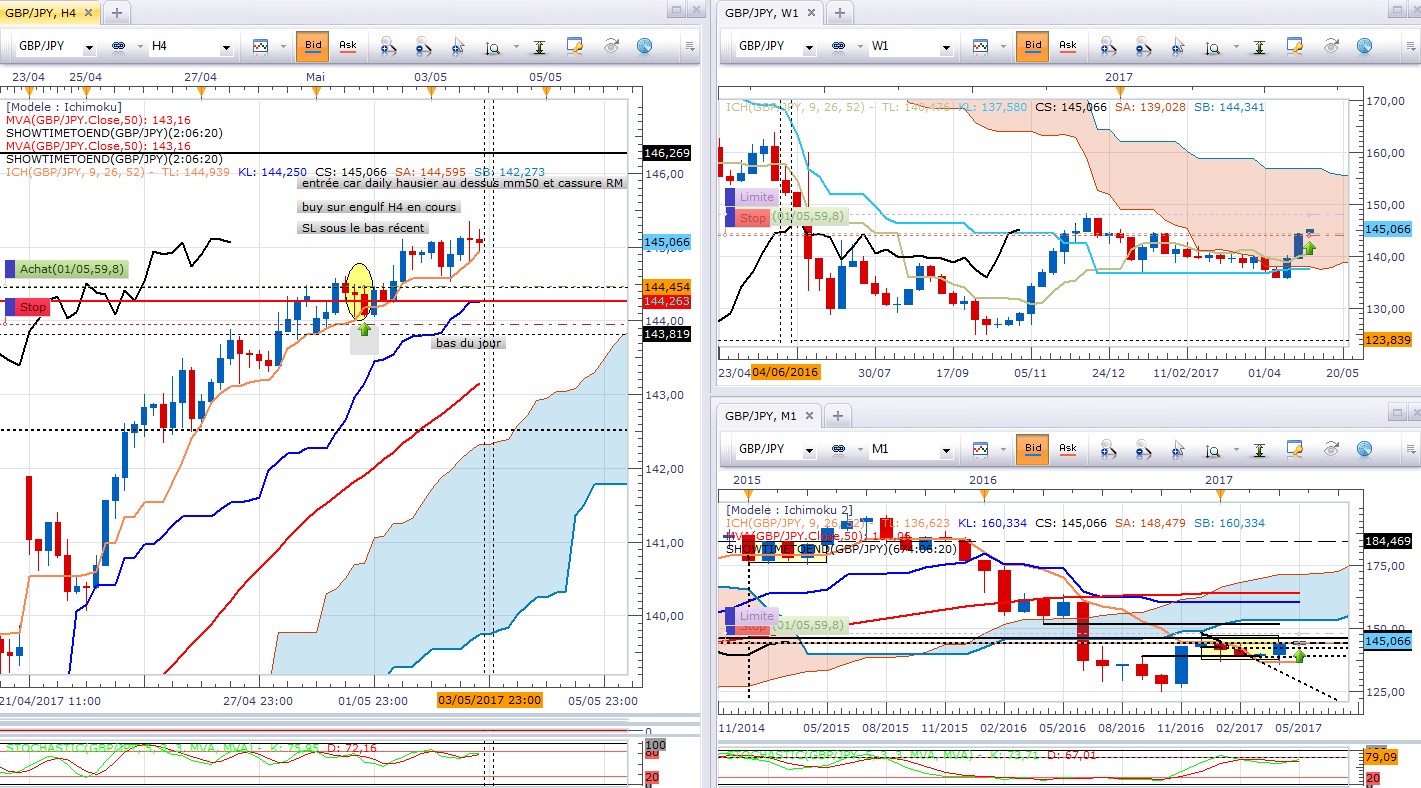
Task: Click the red Stop order label on H4 chart
Action: point(28,307)
